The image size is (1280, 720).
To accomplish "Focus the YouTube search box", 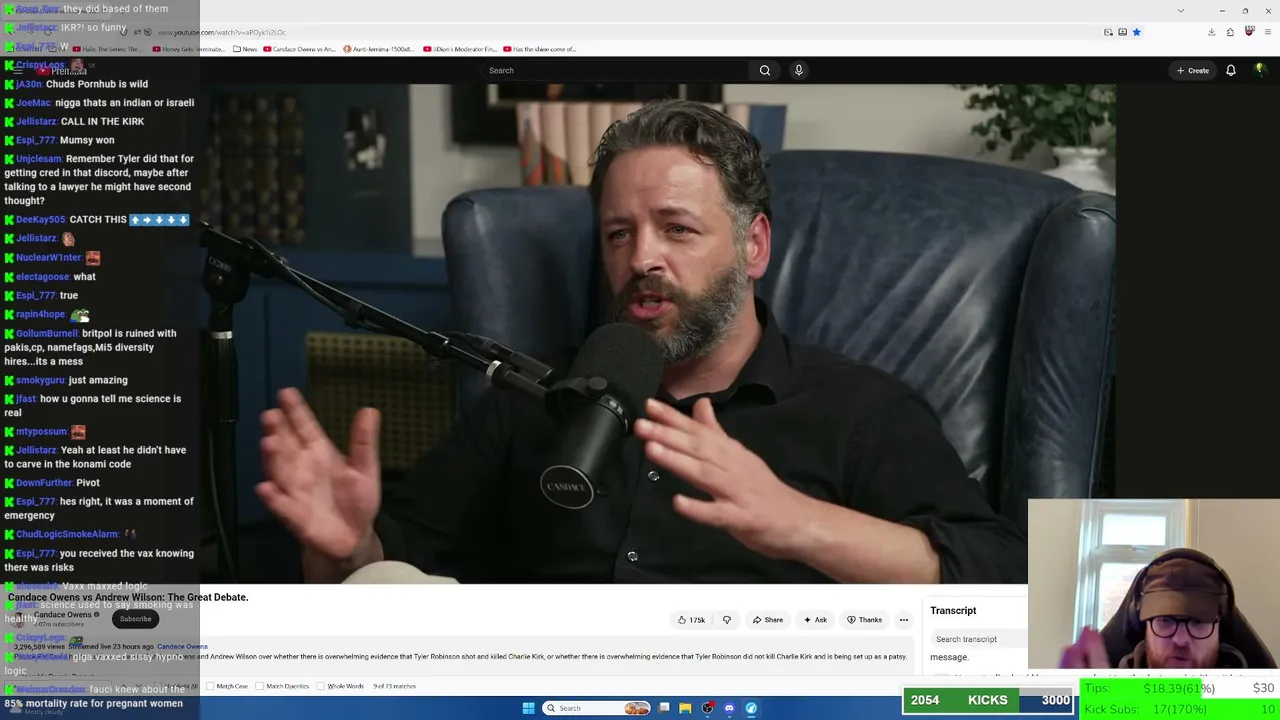I will point(616,70).
